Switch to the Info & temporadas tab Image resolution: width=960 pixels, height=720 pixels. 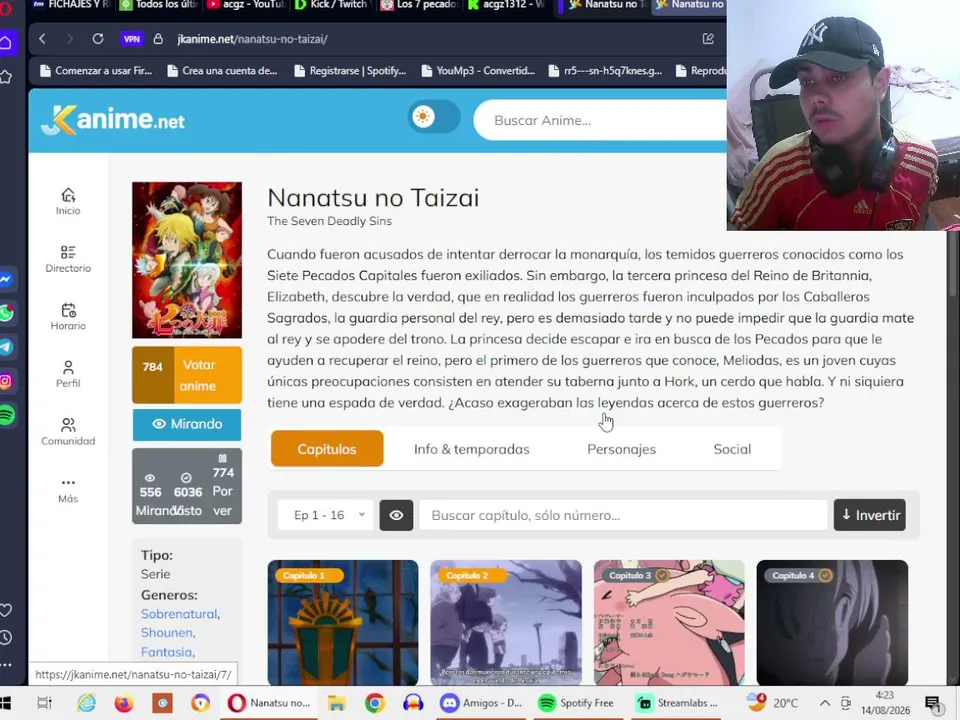pos(471,449)
